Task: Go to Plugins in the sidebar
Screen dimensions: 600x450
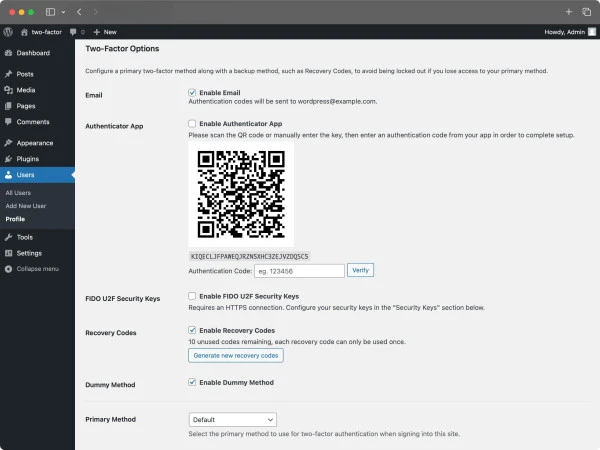Action: click(28, 158)
